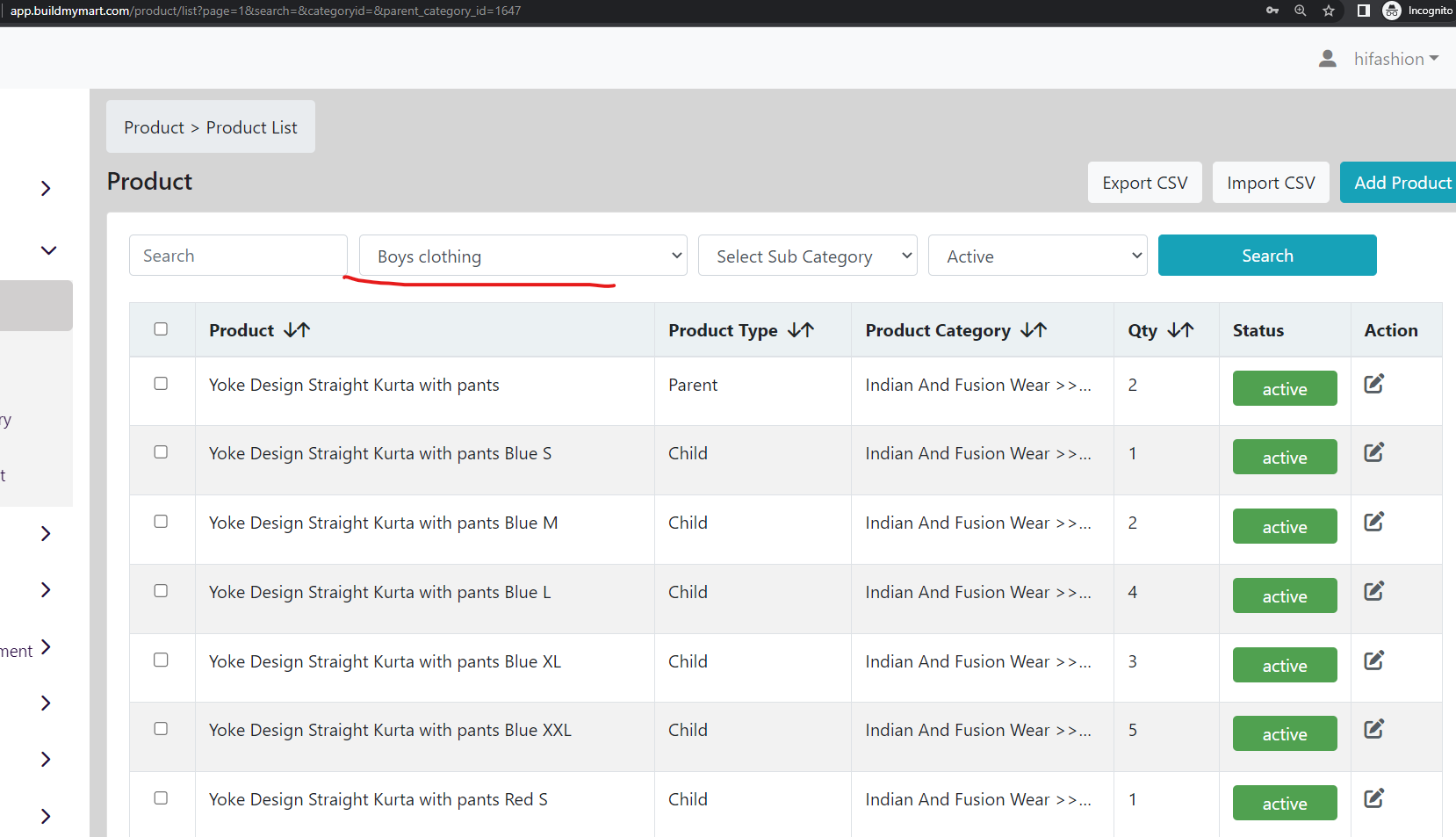1456x837 pixels.
Task: Click active status badge for Kurta Blue XL
Action: (1285, 665)
